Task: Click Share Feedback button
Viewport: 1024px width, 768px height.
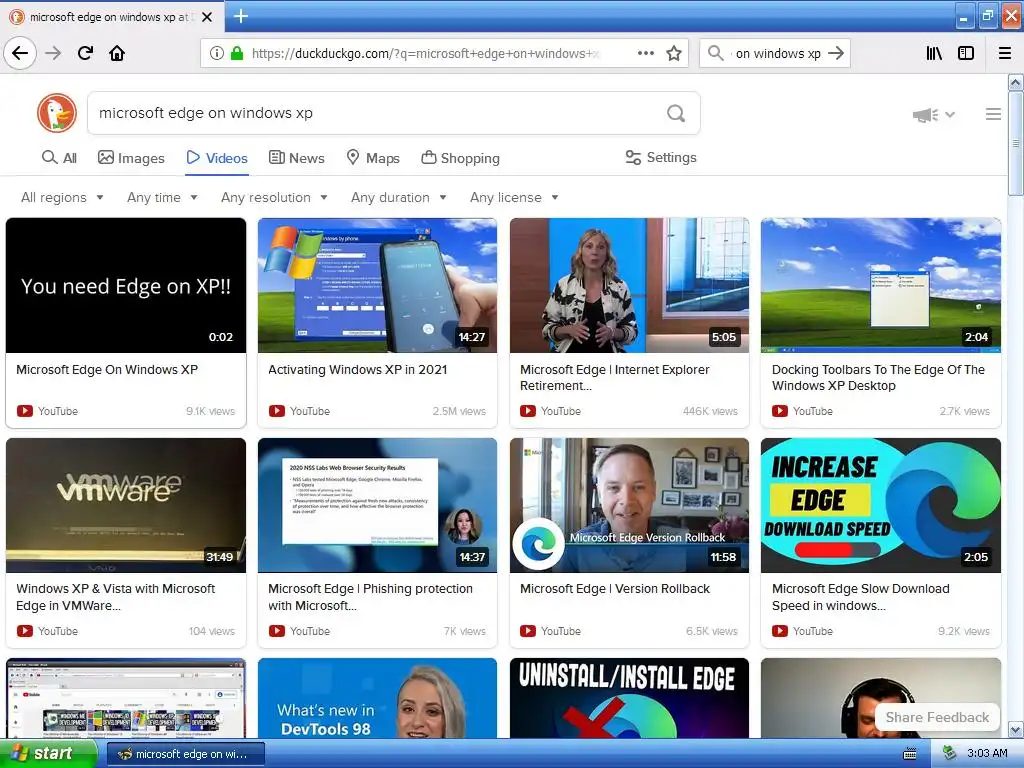Action: coord(937,717)
